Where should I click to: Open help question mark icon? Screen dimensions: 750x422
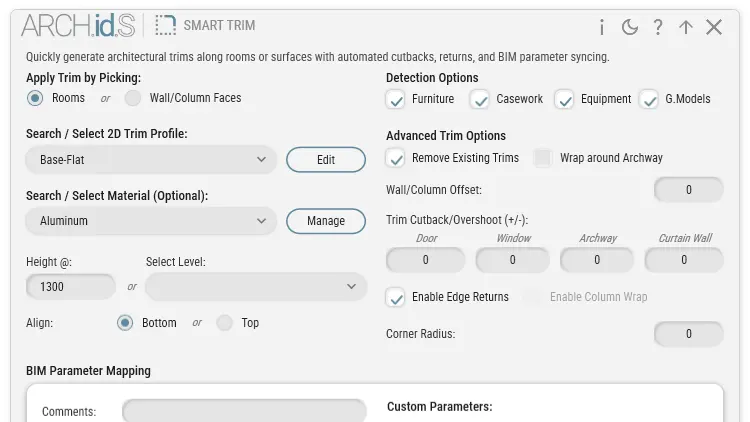click(x=658, y=27)
